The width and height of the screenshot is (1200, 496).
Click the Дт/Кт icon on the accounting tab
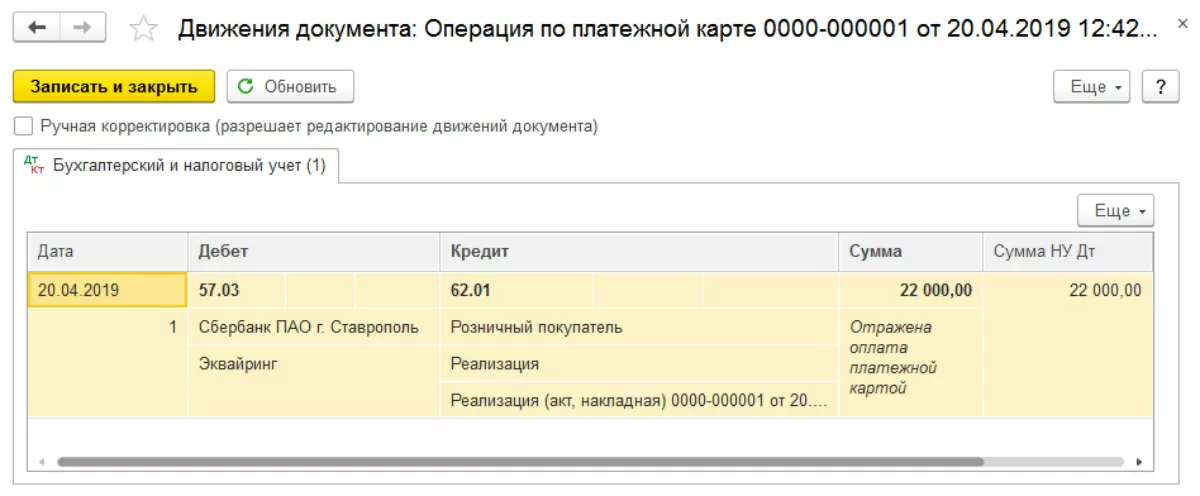click(36, 166)
